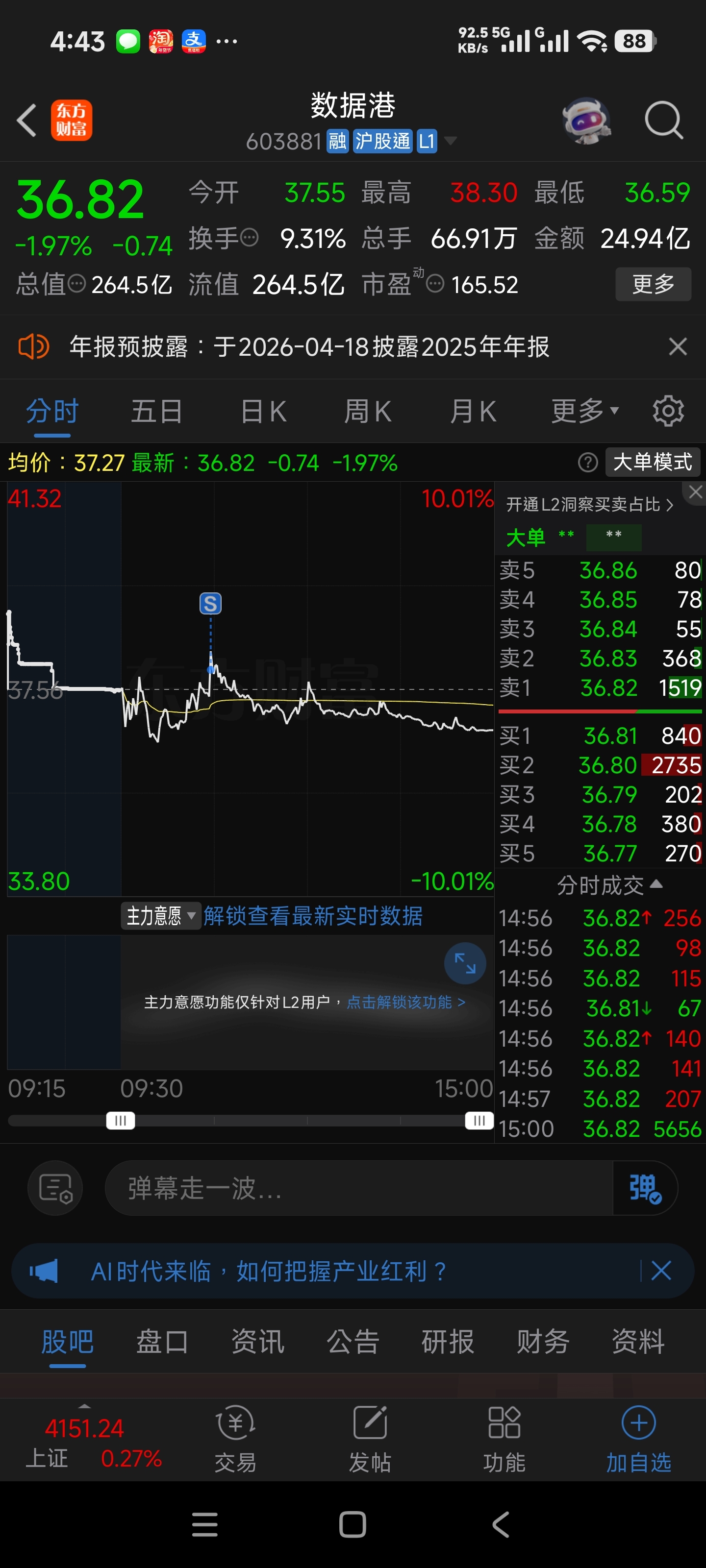The height and width of the screenshot is (1568, 706).
Task: Add stock via 加自选 icon
Action: pyautogui.click(x=638, y=1439)
